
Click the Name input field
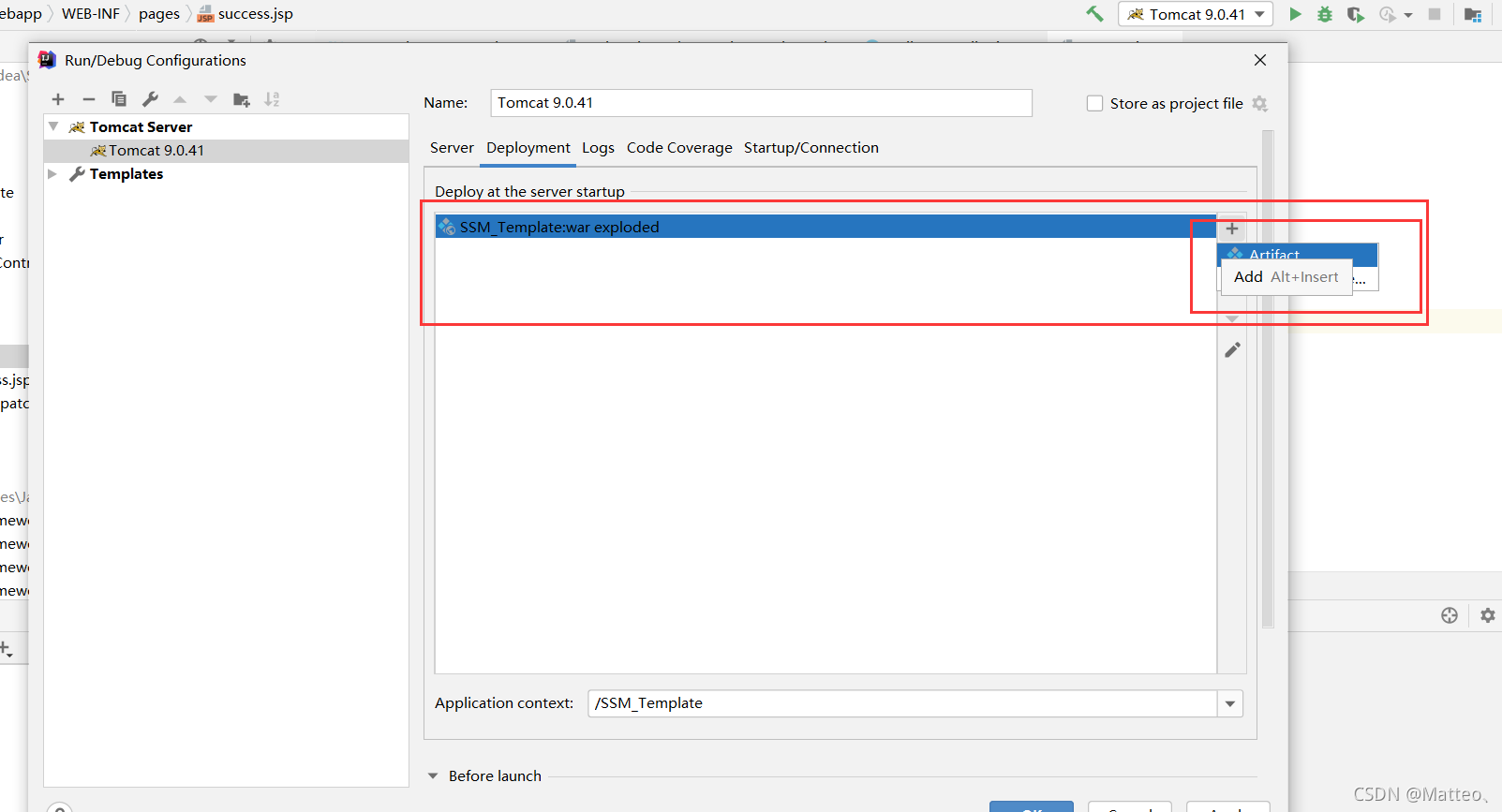pos(761,103)
